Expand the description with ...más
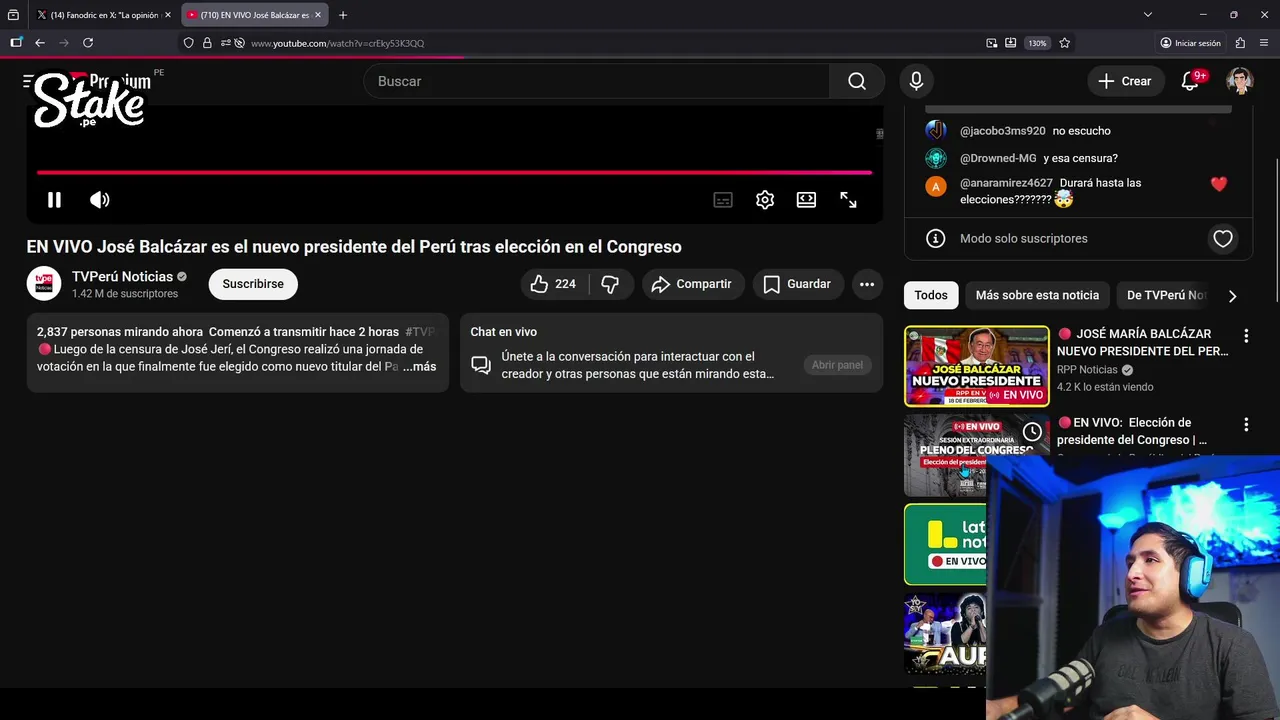Screen dimensions: 1280x720 coord(419,367)
